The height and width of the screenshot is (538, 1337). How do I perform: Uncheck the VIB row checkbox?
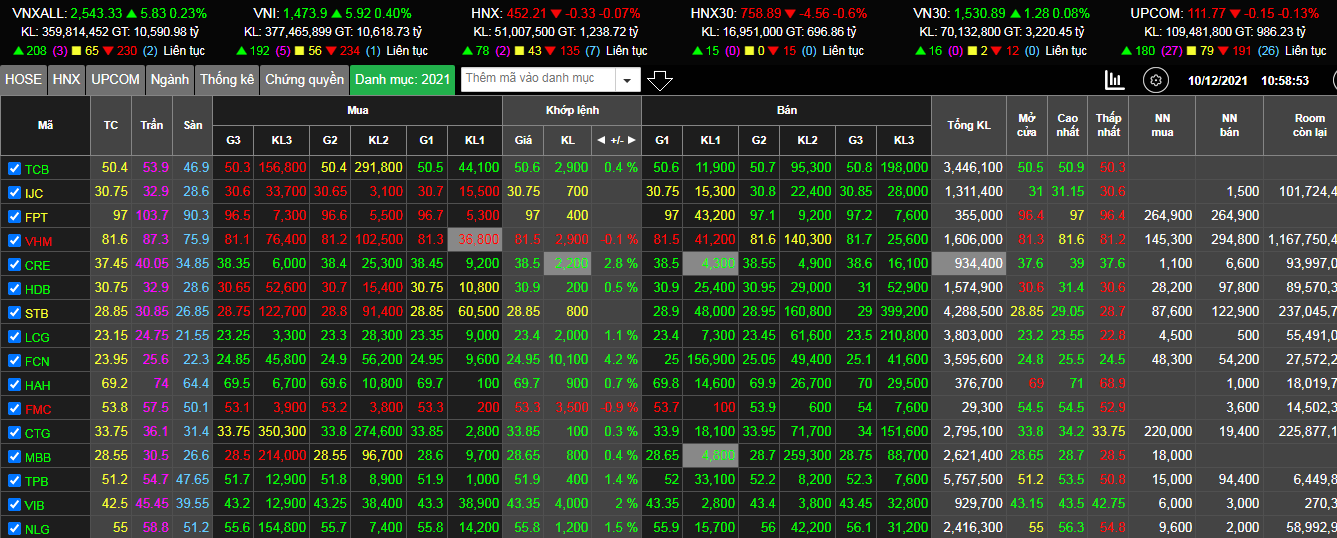point(14,505)
